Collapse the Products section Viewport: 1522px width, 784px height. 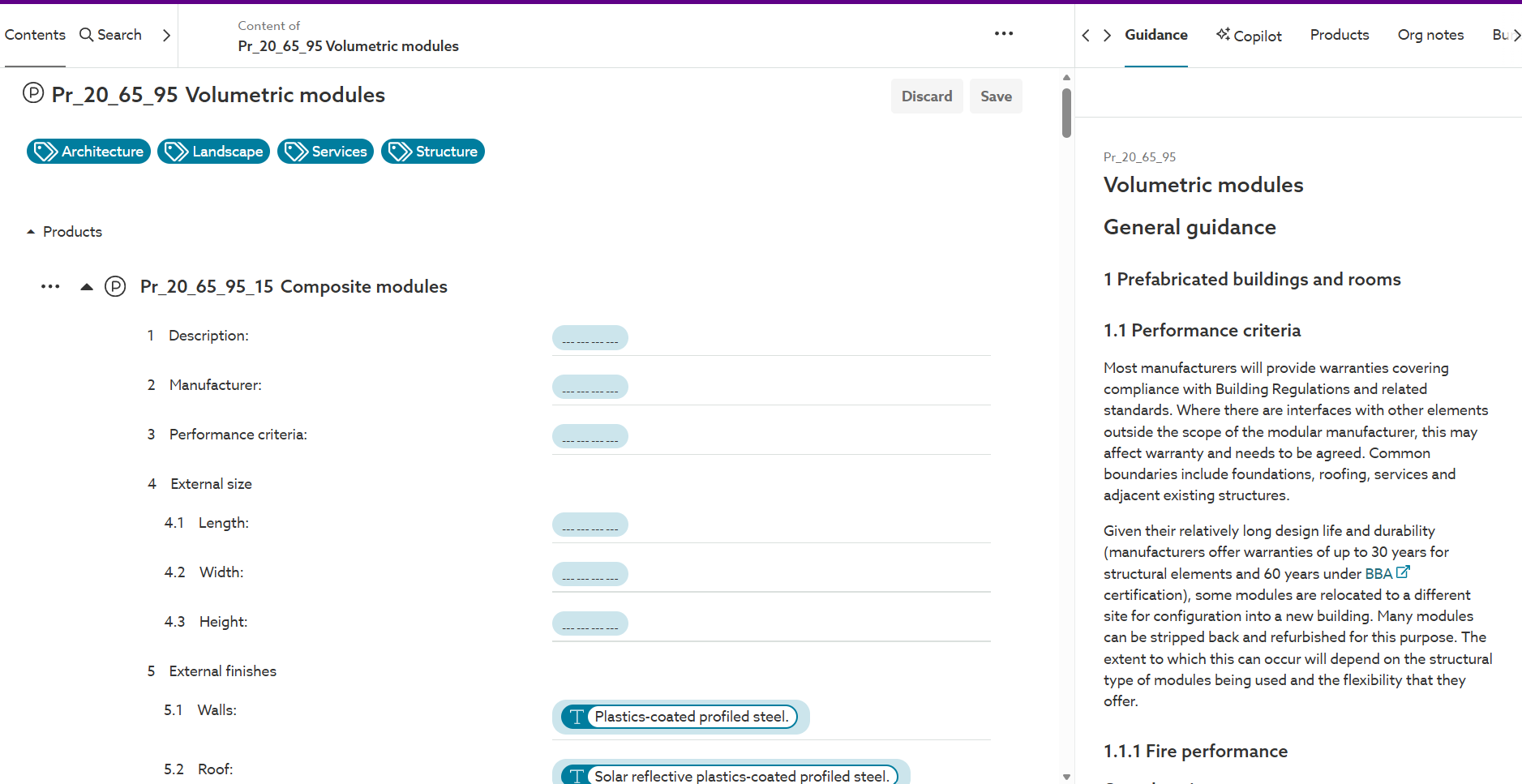point(31,232)
